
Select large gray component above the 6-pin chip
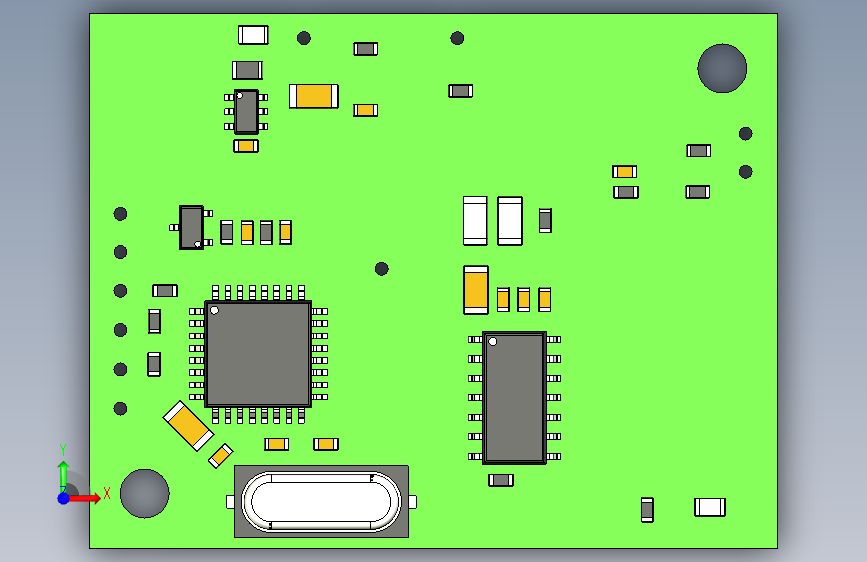pyautogui.click(x=247, y=70)
